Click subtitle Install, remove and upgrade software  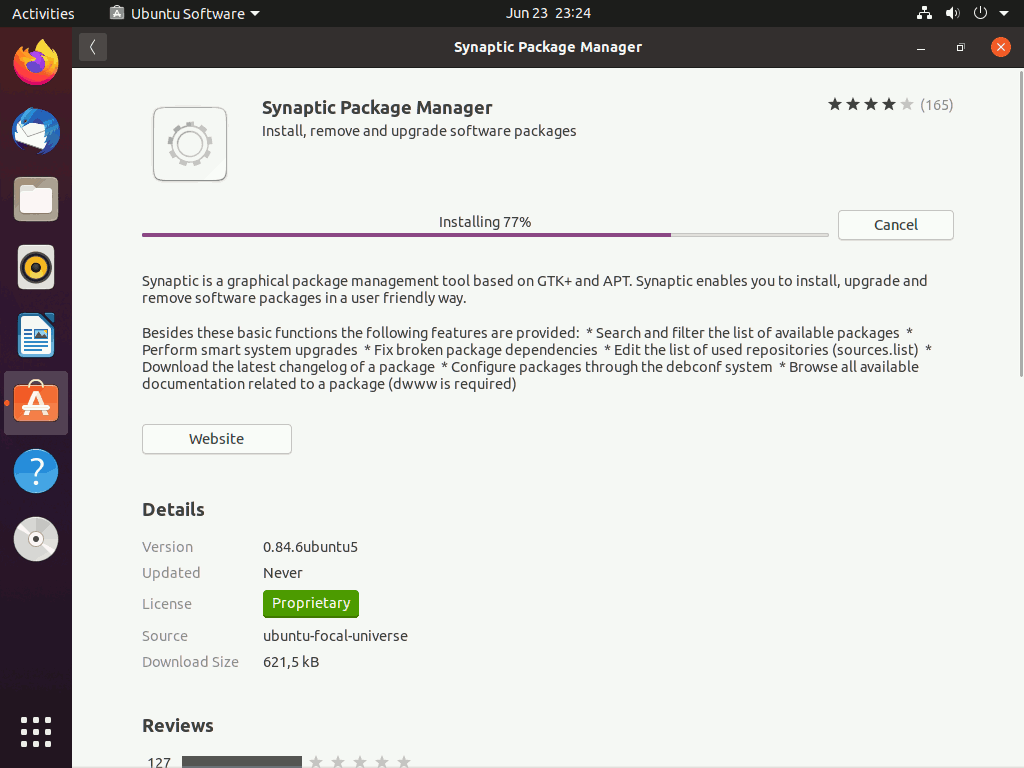(x=419, y=131)
